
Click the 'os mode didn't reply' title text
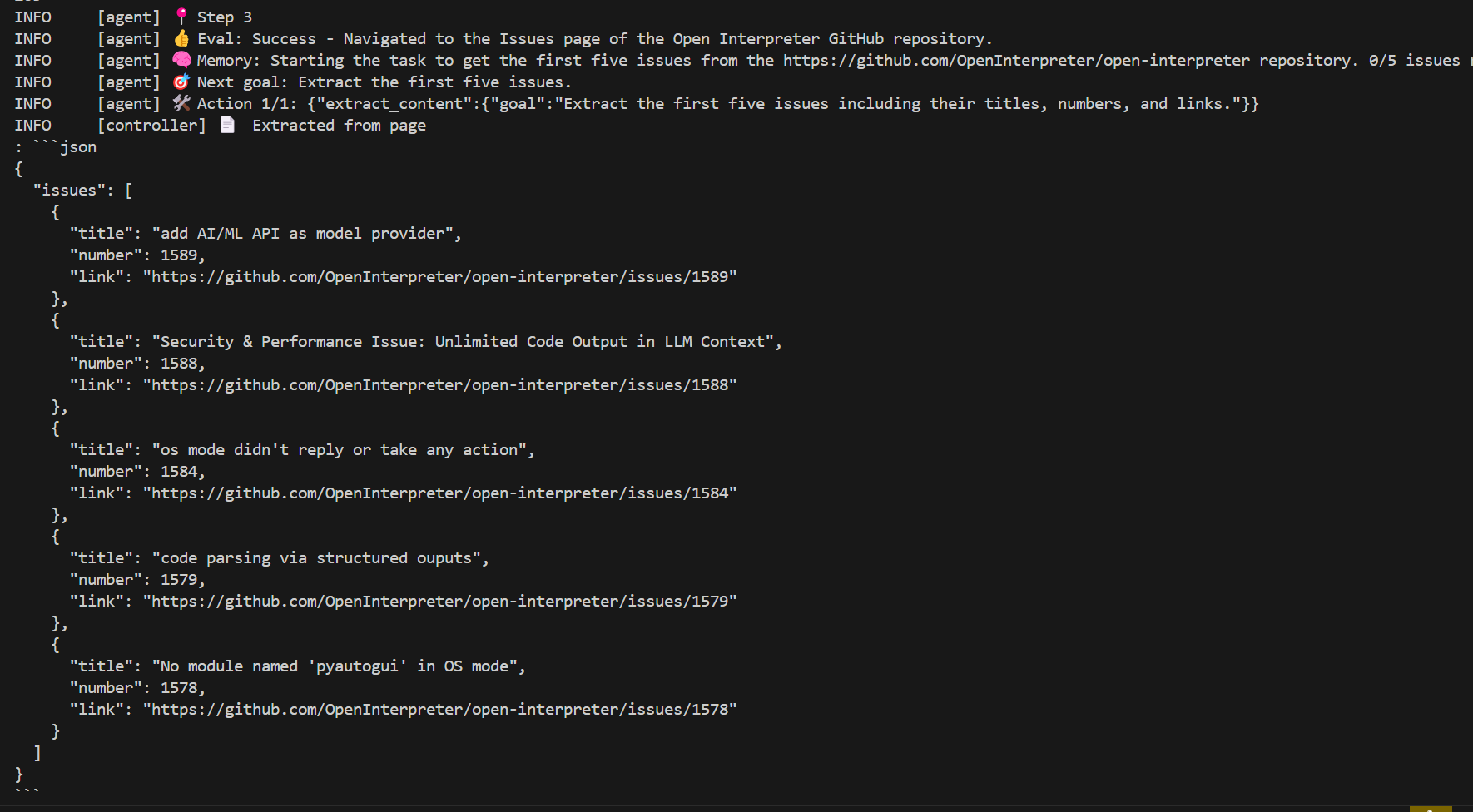pyautogui.click(x=343, y=449)
